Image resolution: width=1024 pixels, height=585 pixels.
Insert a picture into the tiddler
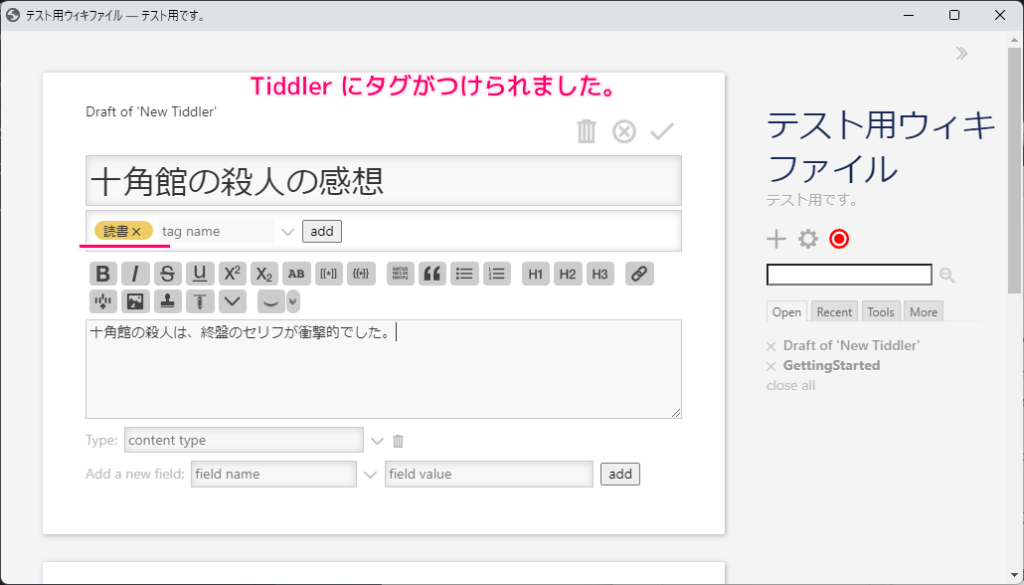[x=135, y=301]
